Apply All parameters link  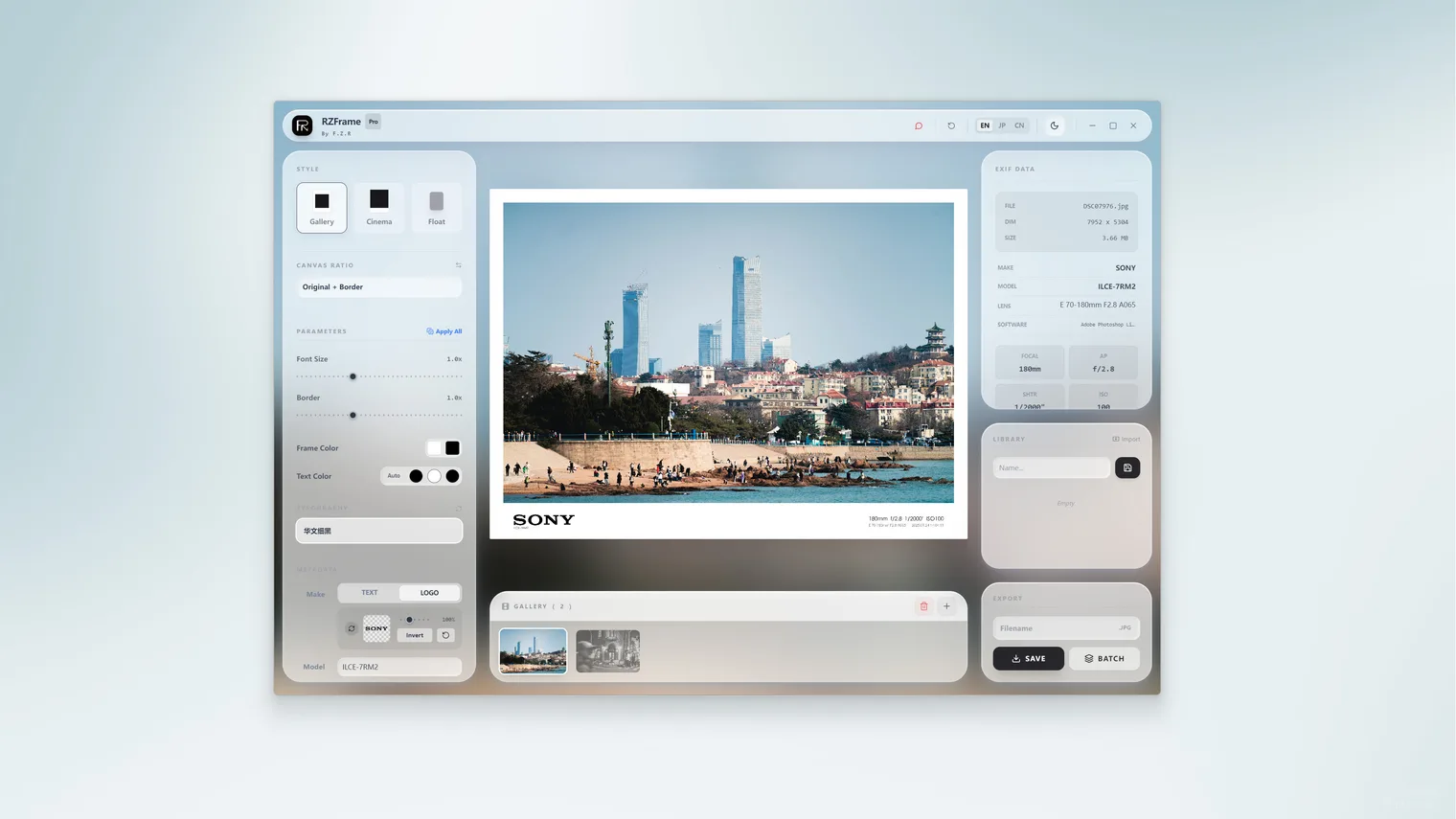point(444,331)
